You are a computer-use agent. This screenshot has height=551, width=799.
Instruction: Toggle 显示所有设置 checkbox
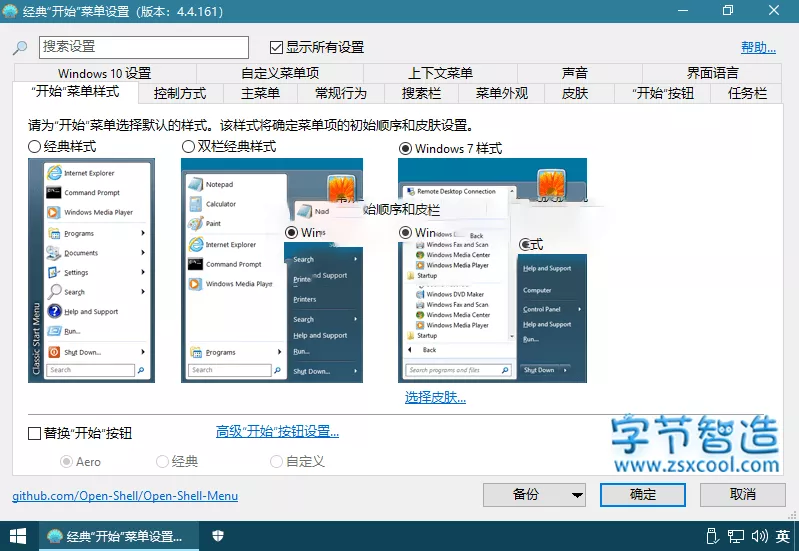(276, 47)
